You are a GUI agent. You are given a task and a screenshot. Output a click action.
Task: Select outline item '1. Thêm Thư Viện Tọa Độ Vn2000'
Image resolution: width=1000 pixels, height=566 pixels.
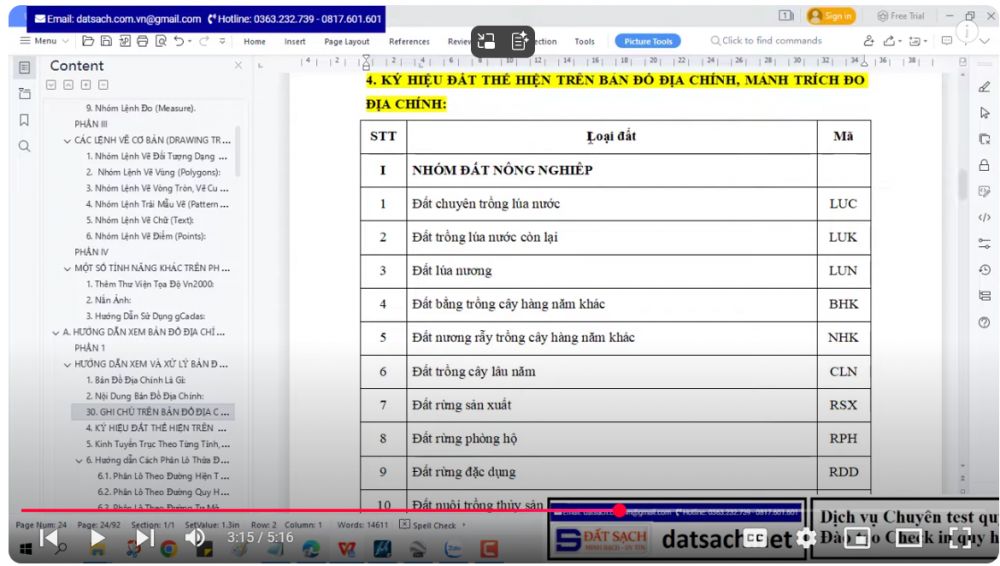tap(150, 284)
